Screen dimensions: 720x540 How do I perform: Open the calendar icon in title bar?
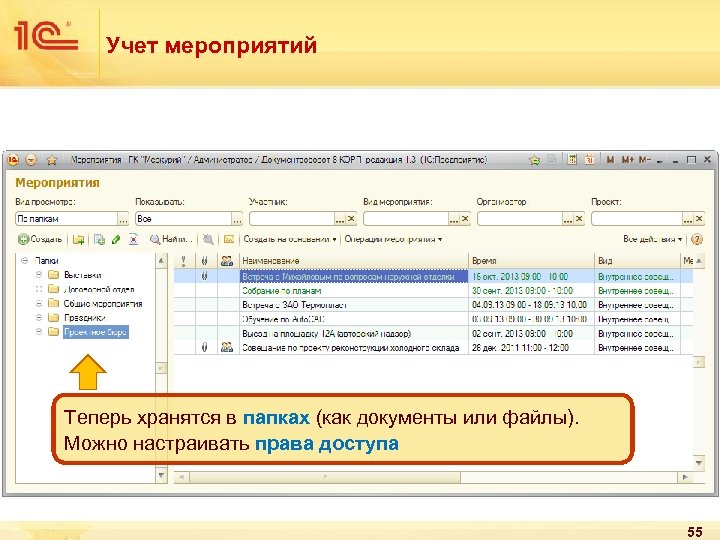pos(590,159)
